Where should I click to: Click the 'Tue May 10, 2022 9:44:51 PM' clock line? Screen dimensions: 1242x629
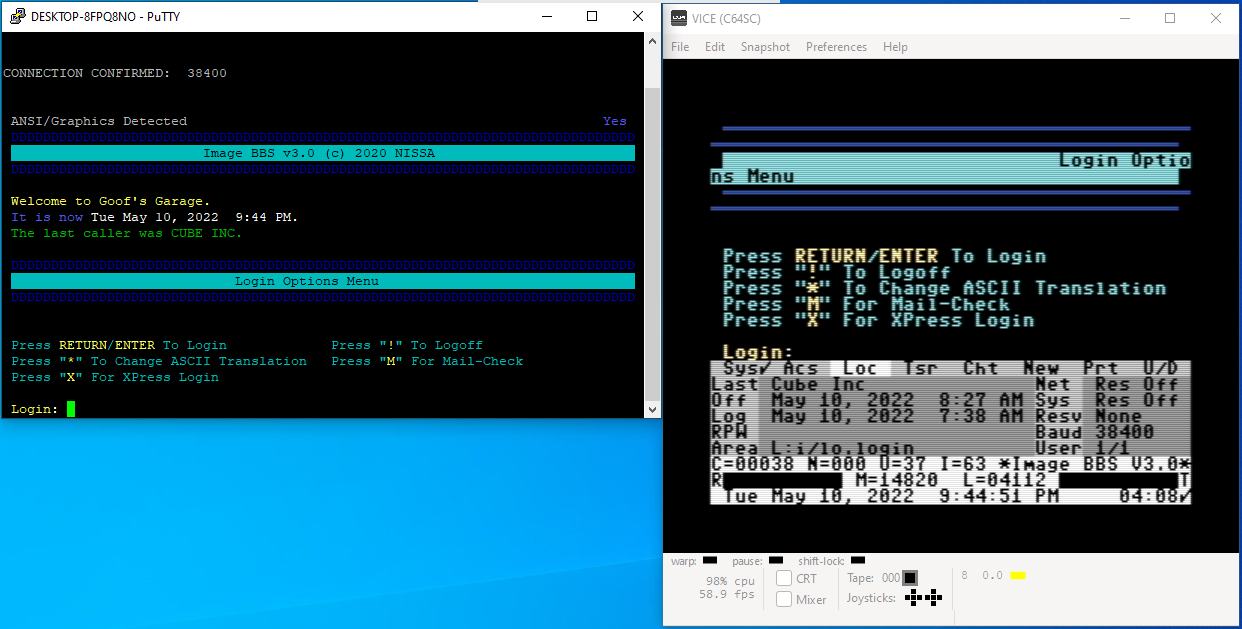tap(891, 496)
